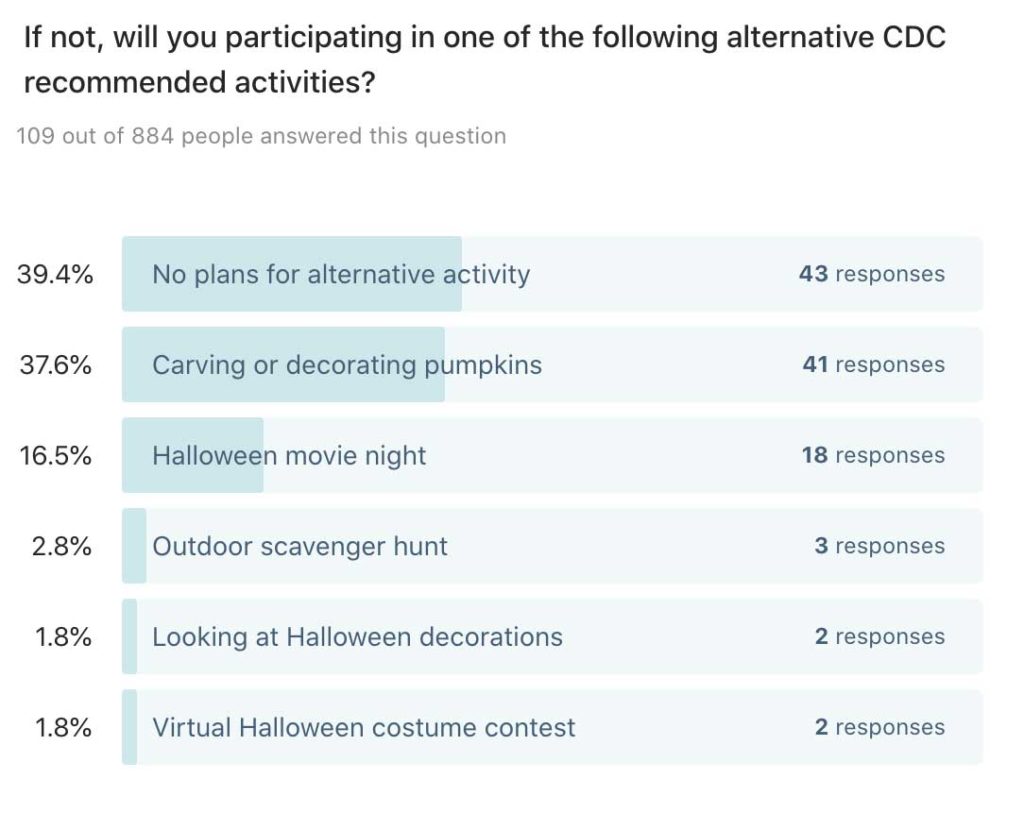This screenshot has height=813, width=1024.
Task: Click the 16.5% percentage value
Action: tap(55, 456)
